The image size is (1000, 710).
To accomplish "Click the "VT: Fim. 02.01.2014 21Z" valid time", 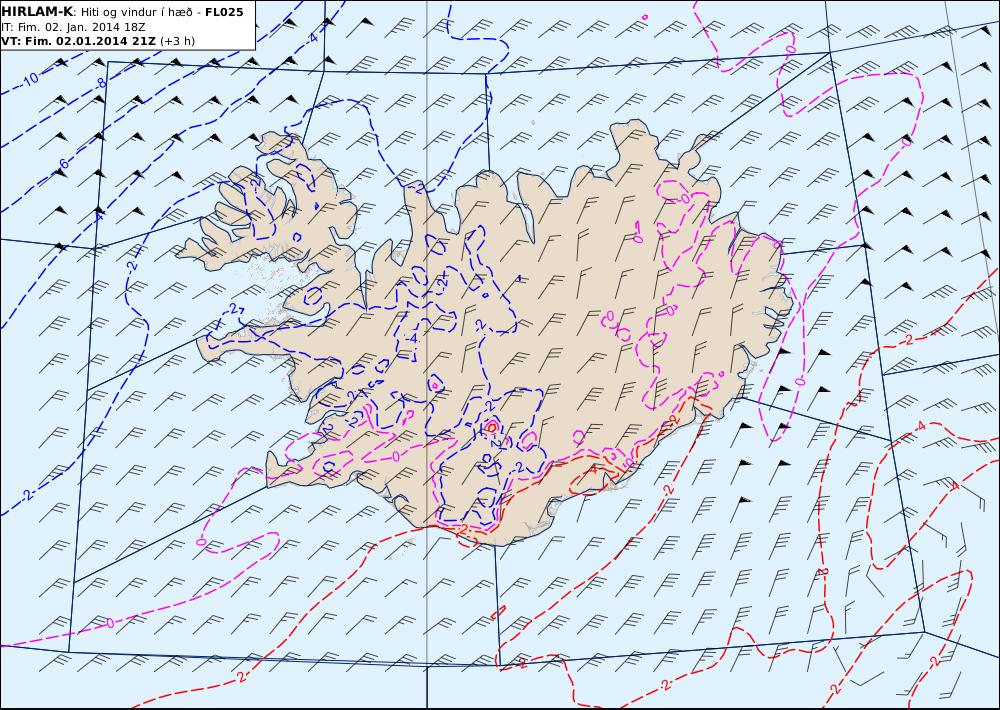I will point(78,41).
